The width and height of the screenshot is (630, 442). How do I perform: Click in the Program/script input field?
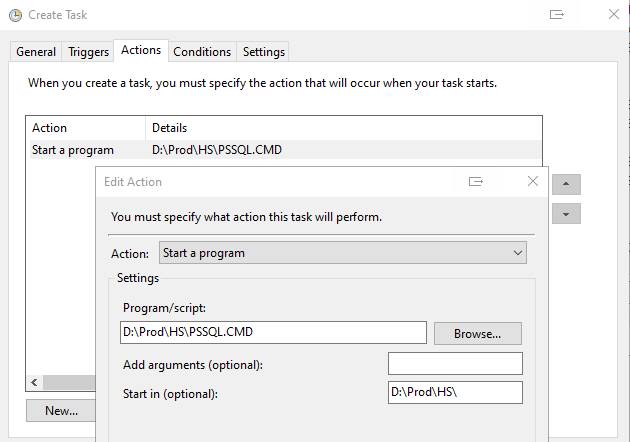(273, 332)
